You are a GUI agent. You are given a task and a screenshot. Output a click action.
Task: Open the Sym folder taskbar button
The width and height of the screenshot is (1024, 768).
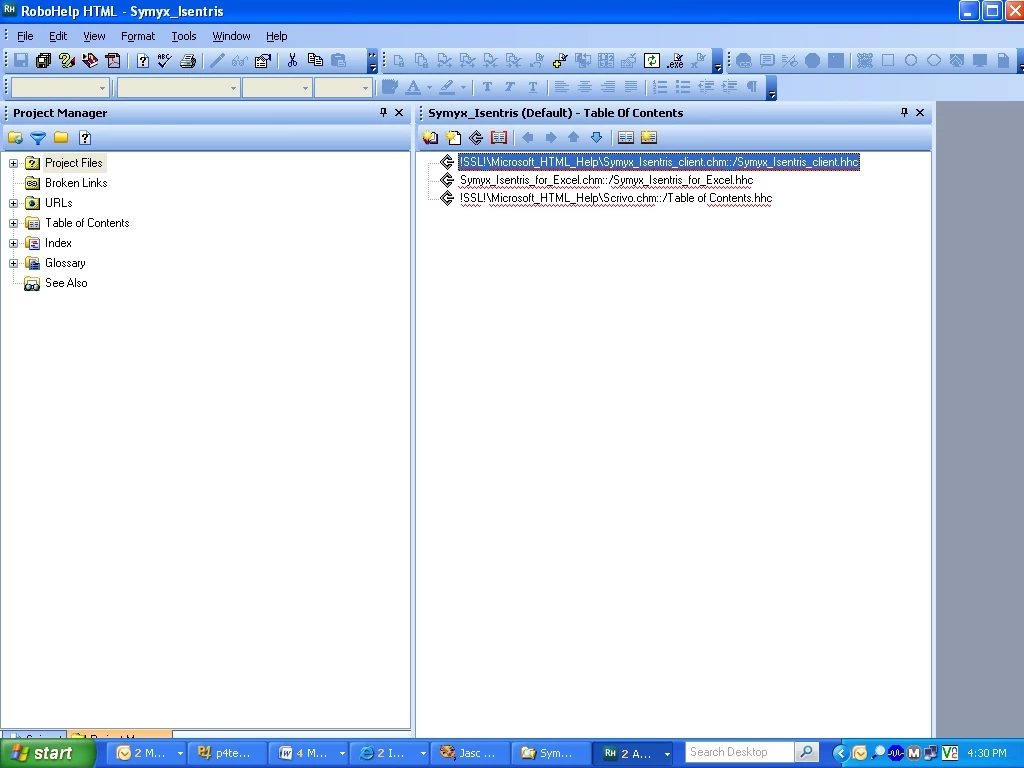[x=551, y=753]
